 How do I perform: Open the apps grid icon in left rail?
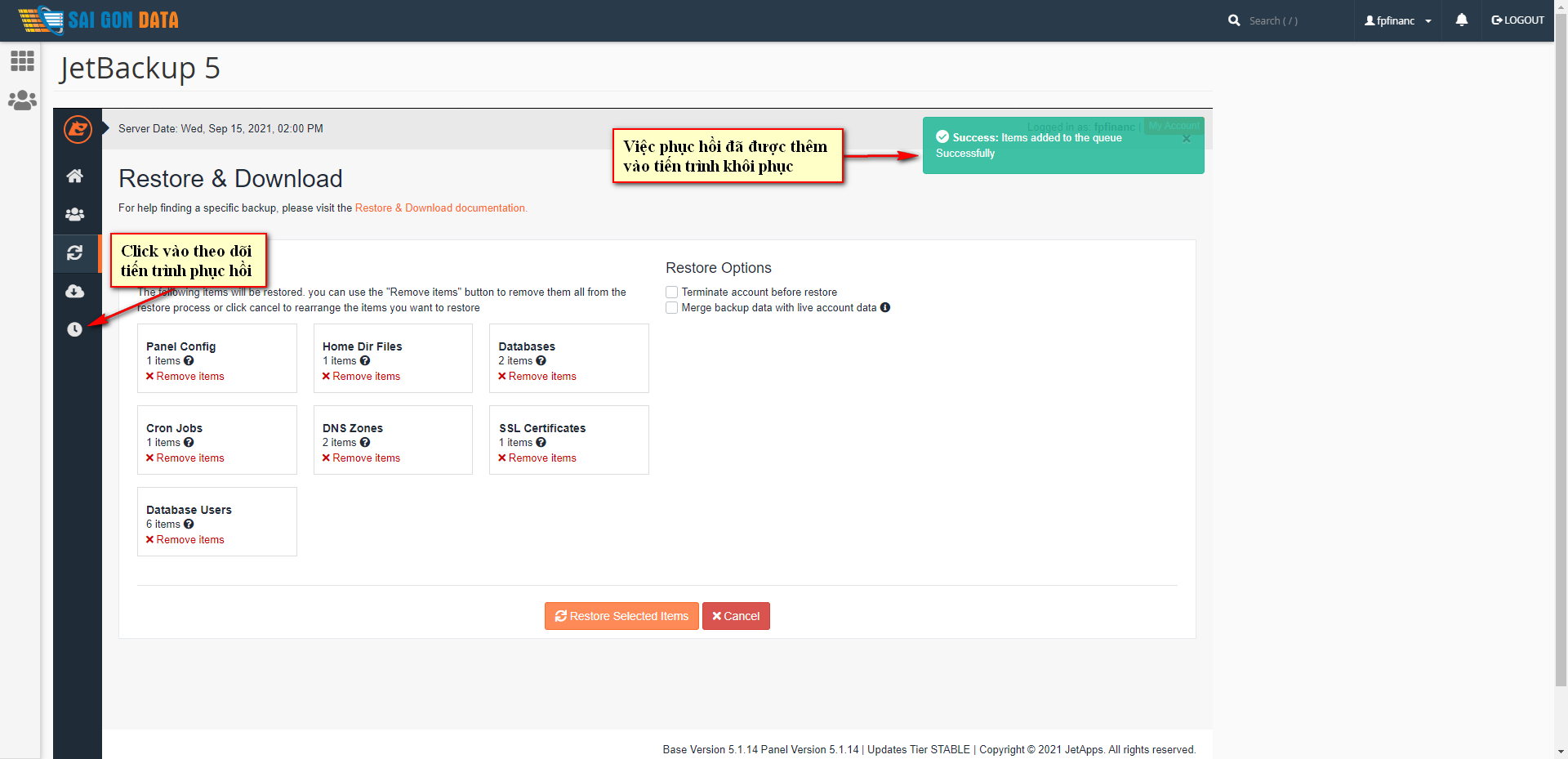pos(22,60)
